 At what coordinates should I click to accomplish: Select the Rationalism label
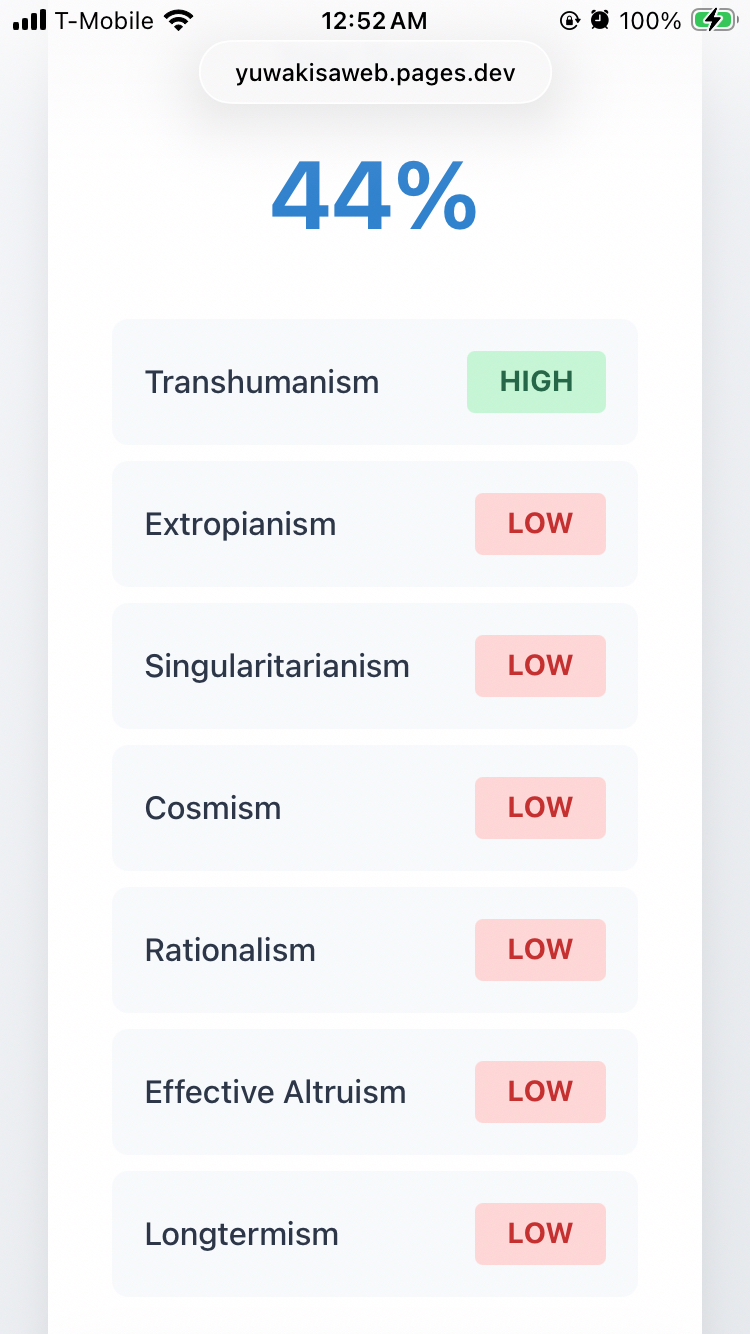tap(230, 950)
